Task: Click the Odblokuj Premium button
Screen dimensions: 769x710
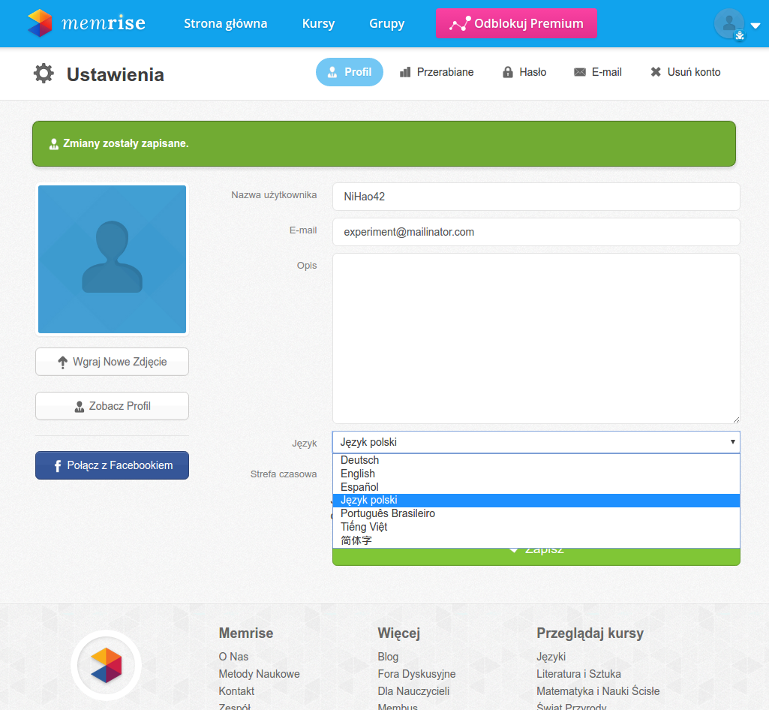Action: pos(516,23)
